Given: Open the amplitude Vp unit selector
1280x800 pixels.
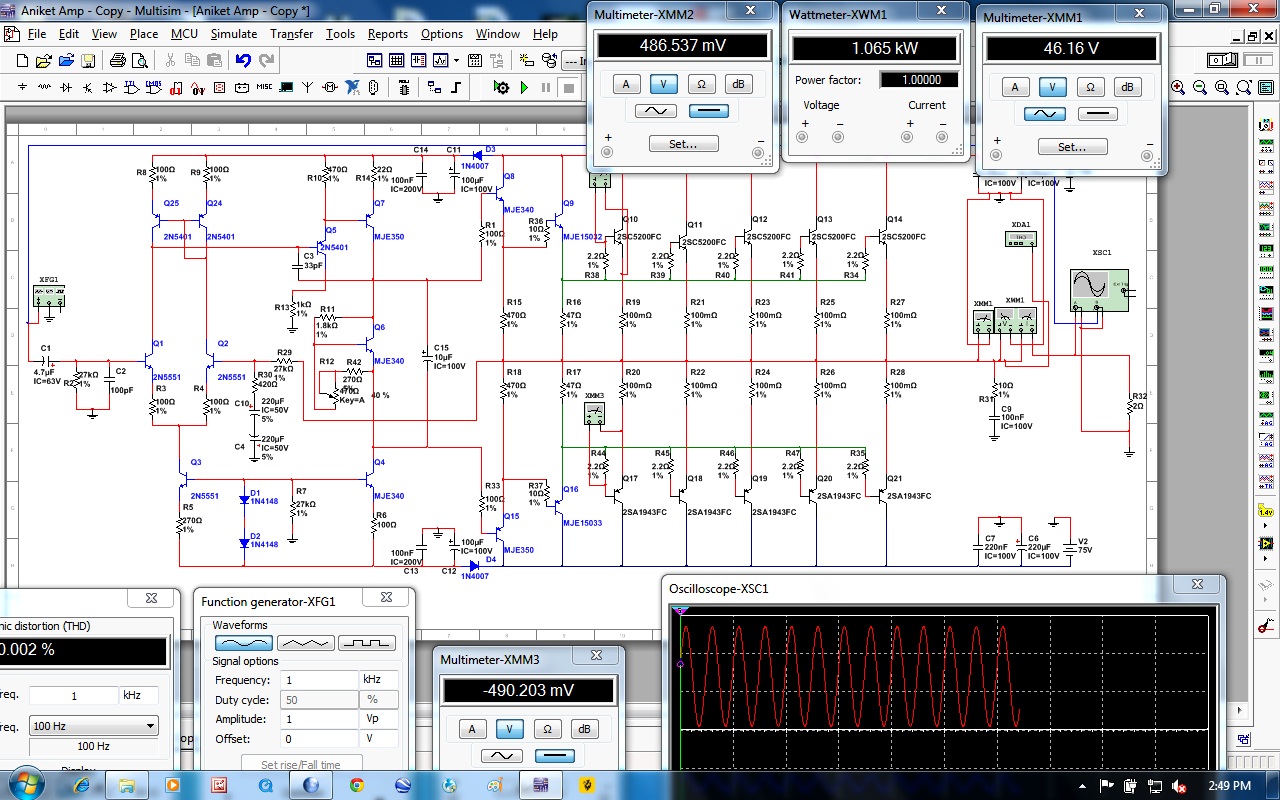Looking at the screenshot, I should click(379, 719).
